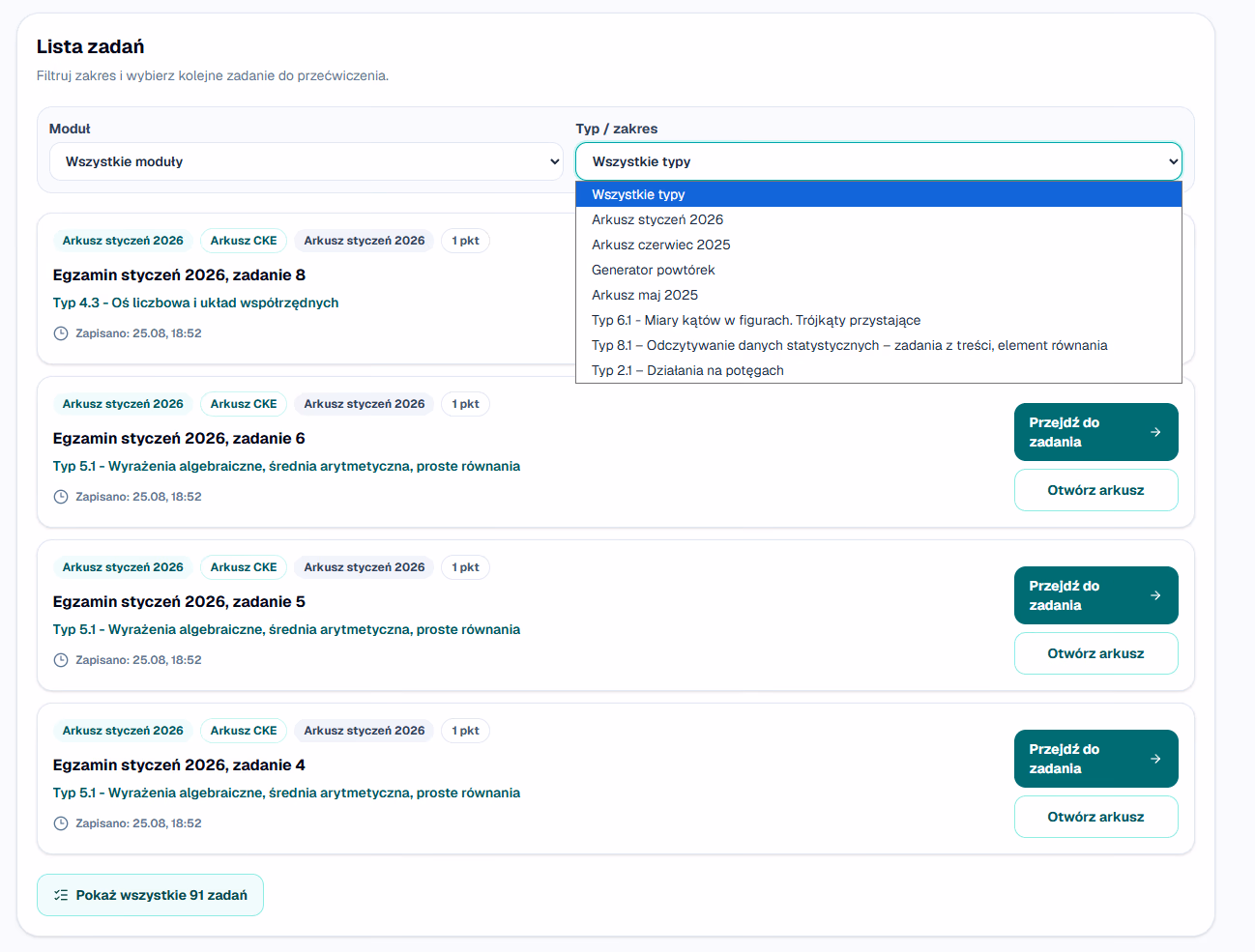Open the Moduł dropdown showing Wszystkie moduły
Viewport: 1255px width, 952px height.
306,161
